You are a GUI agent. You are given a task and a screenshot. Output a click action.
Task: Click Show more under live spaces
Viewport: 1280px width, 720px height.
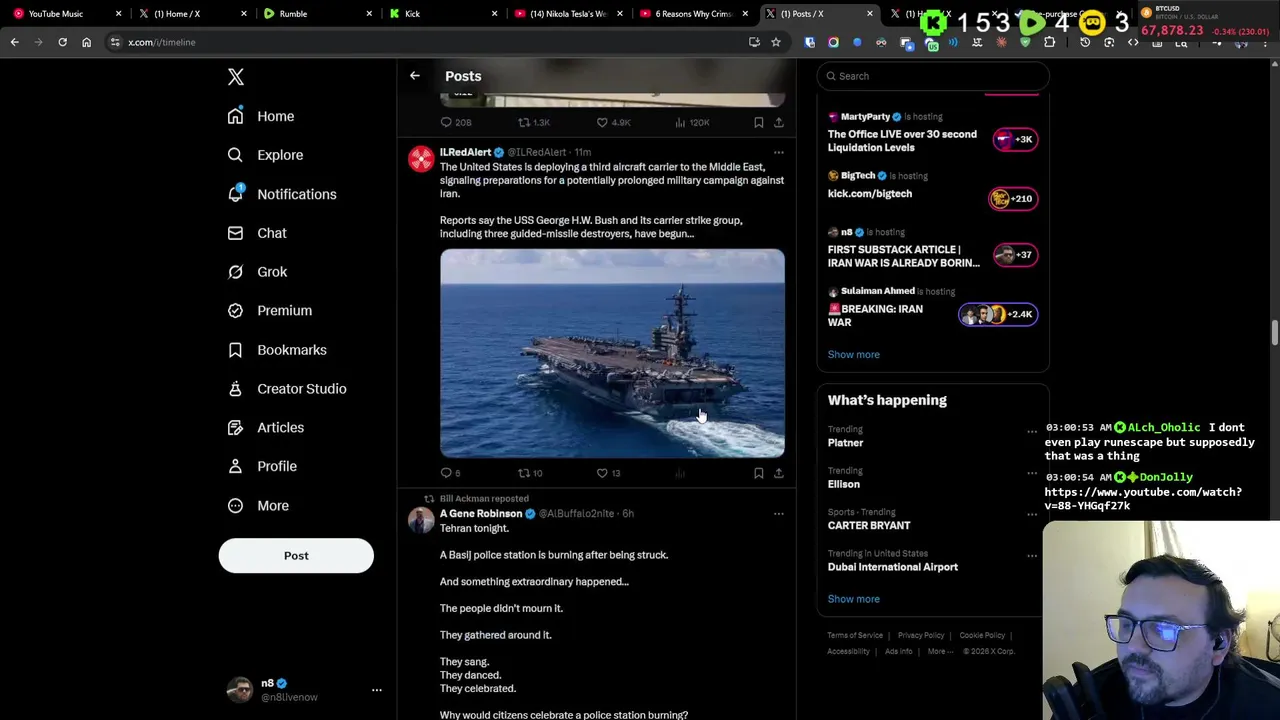point(853,354)
